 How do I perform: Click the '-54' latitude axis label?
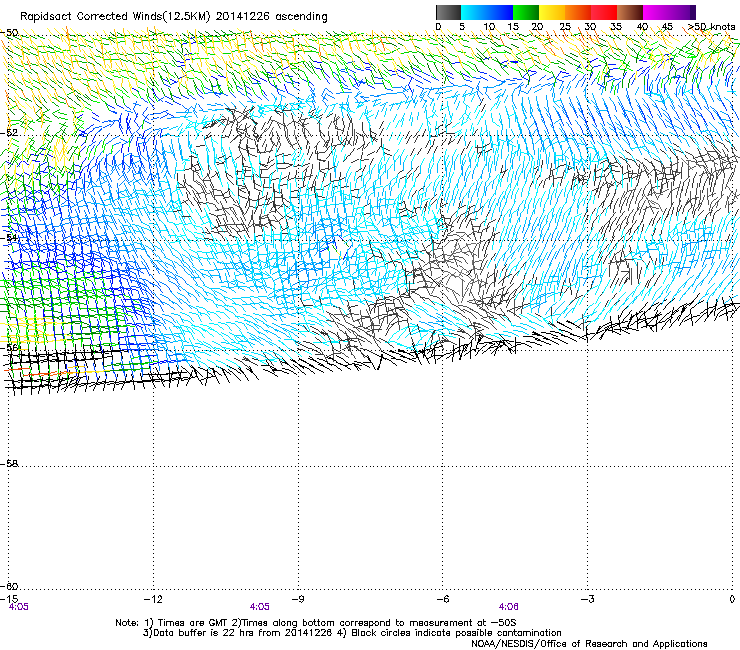click(9, 237)
